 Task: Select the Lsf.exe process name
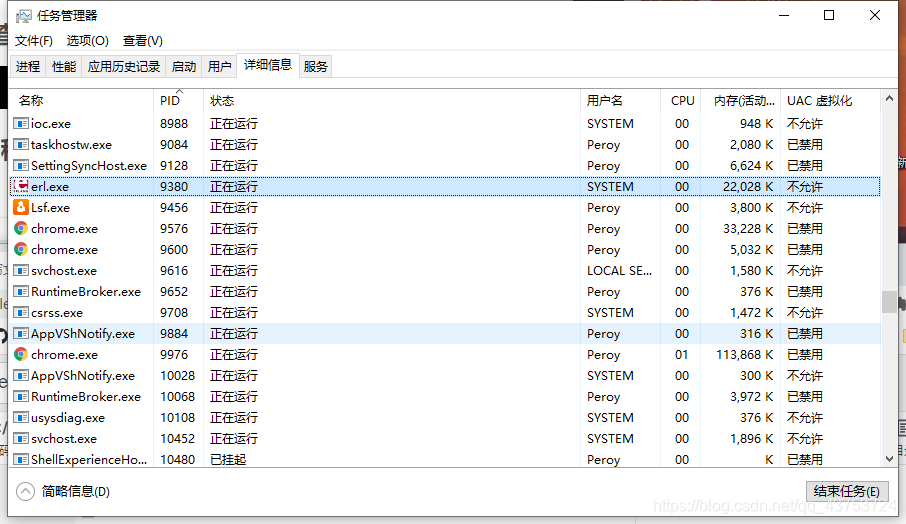50,207
